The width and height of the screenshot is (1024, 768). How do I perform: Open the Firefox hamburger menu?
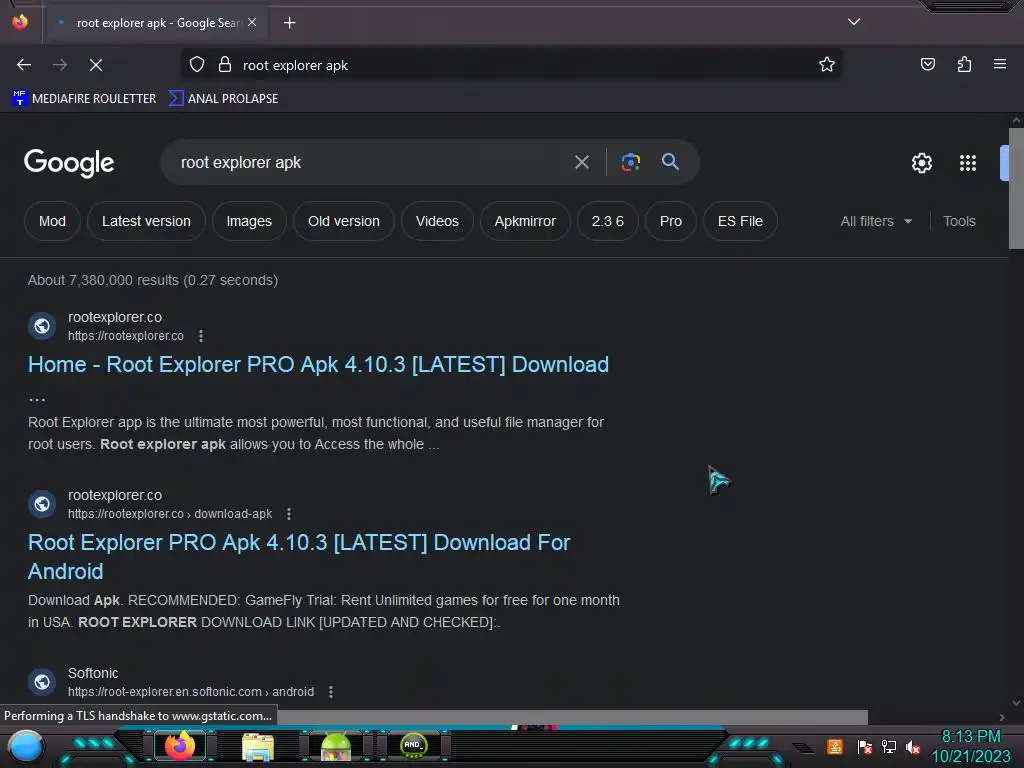1000,64
